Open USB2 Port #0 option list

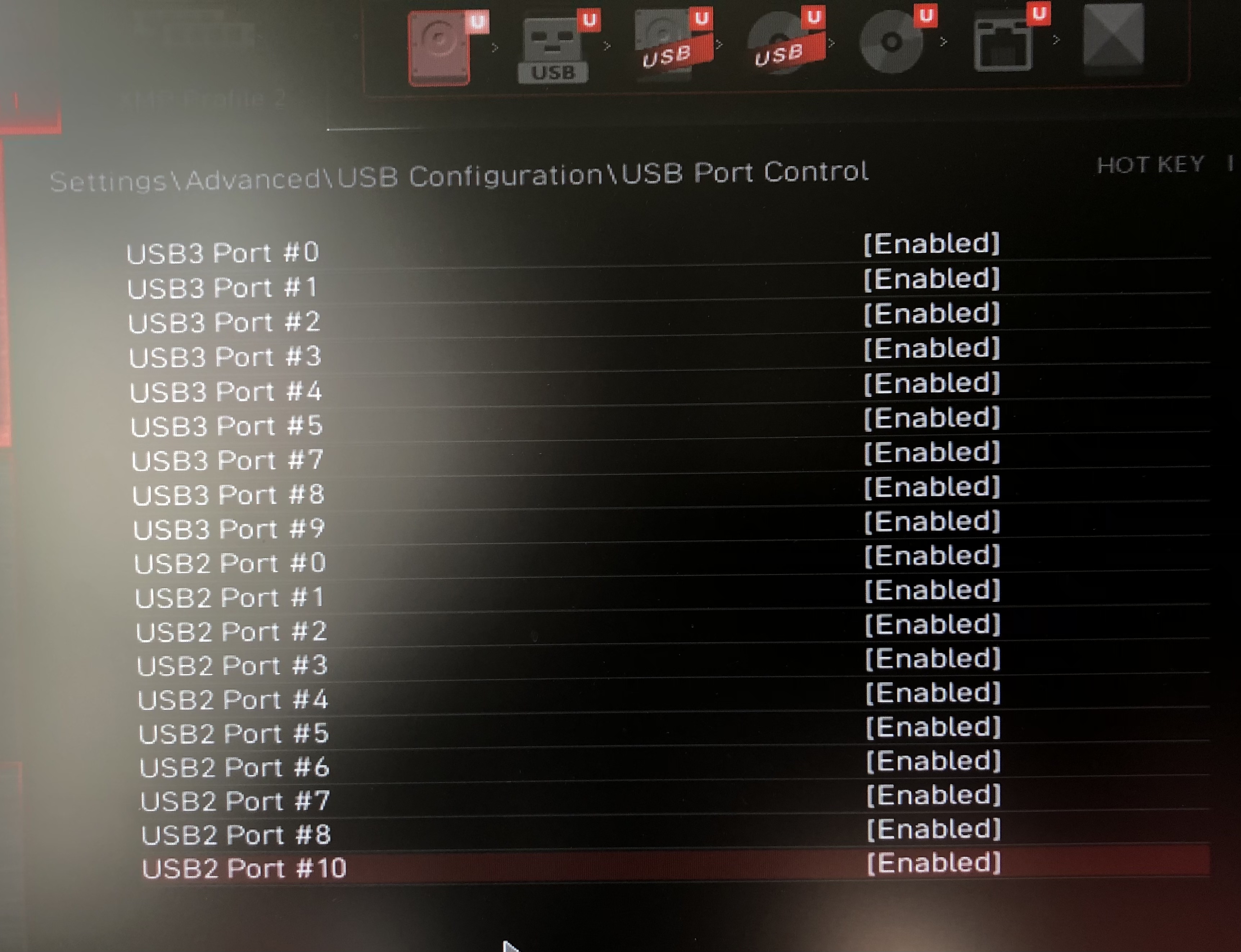932,556
